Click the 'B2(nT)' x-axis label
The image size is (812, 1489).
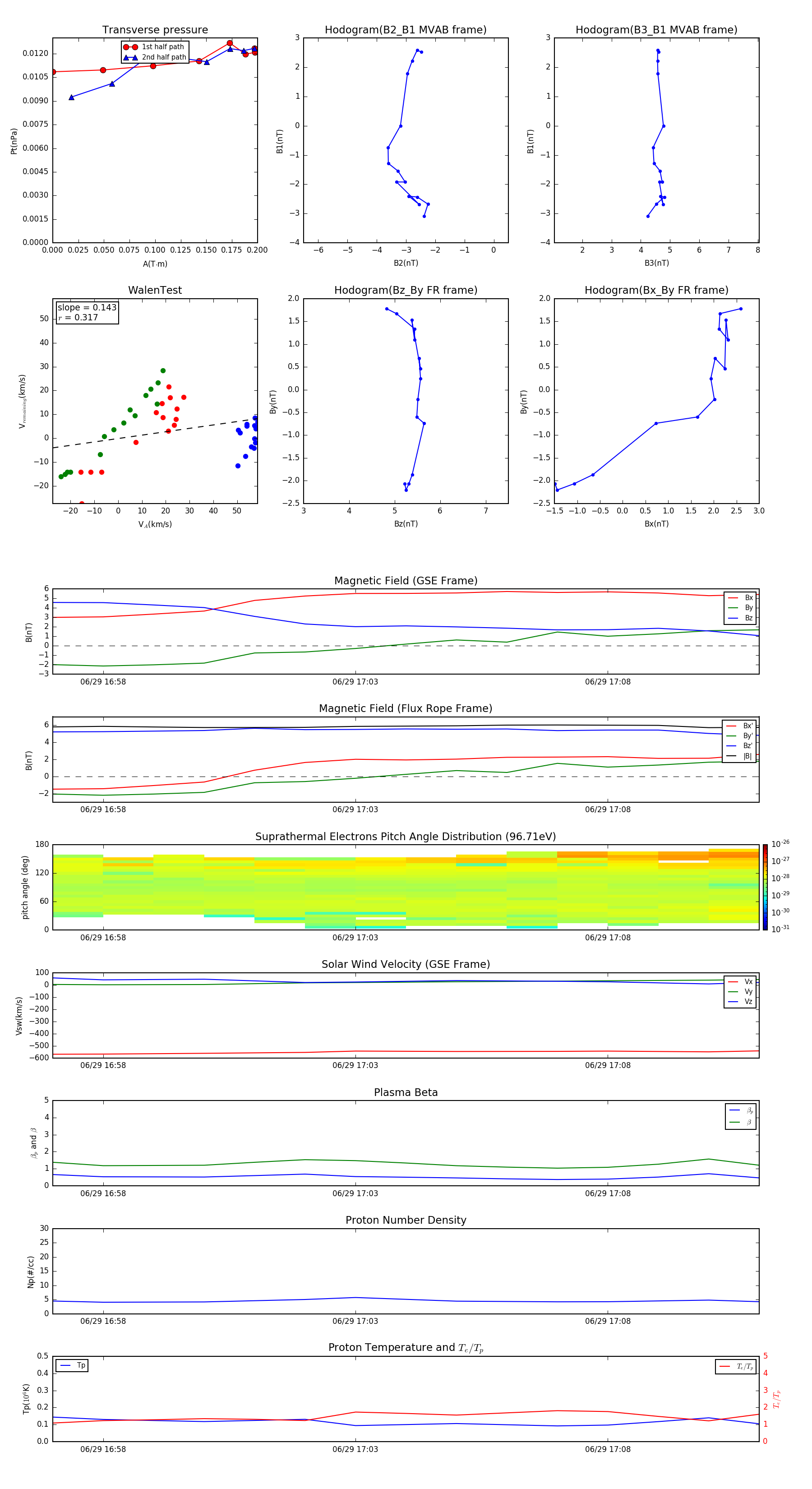(x=406, y=263)
